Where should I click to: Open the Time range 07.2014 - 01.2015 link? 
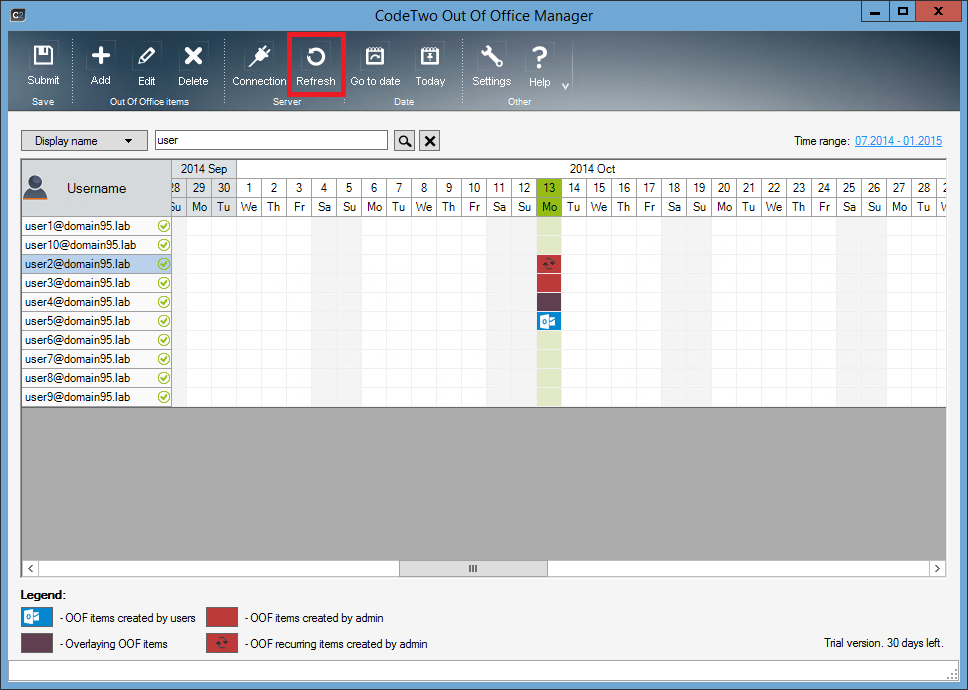(x=898, y=141)
